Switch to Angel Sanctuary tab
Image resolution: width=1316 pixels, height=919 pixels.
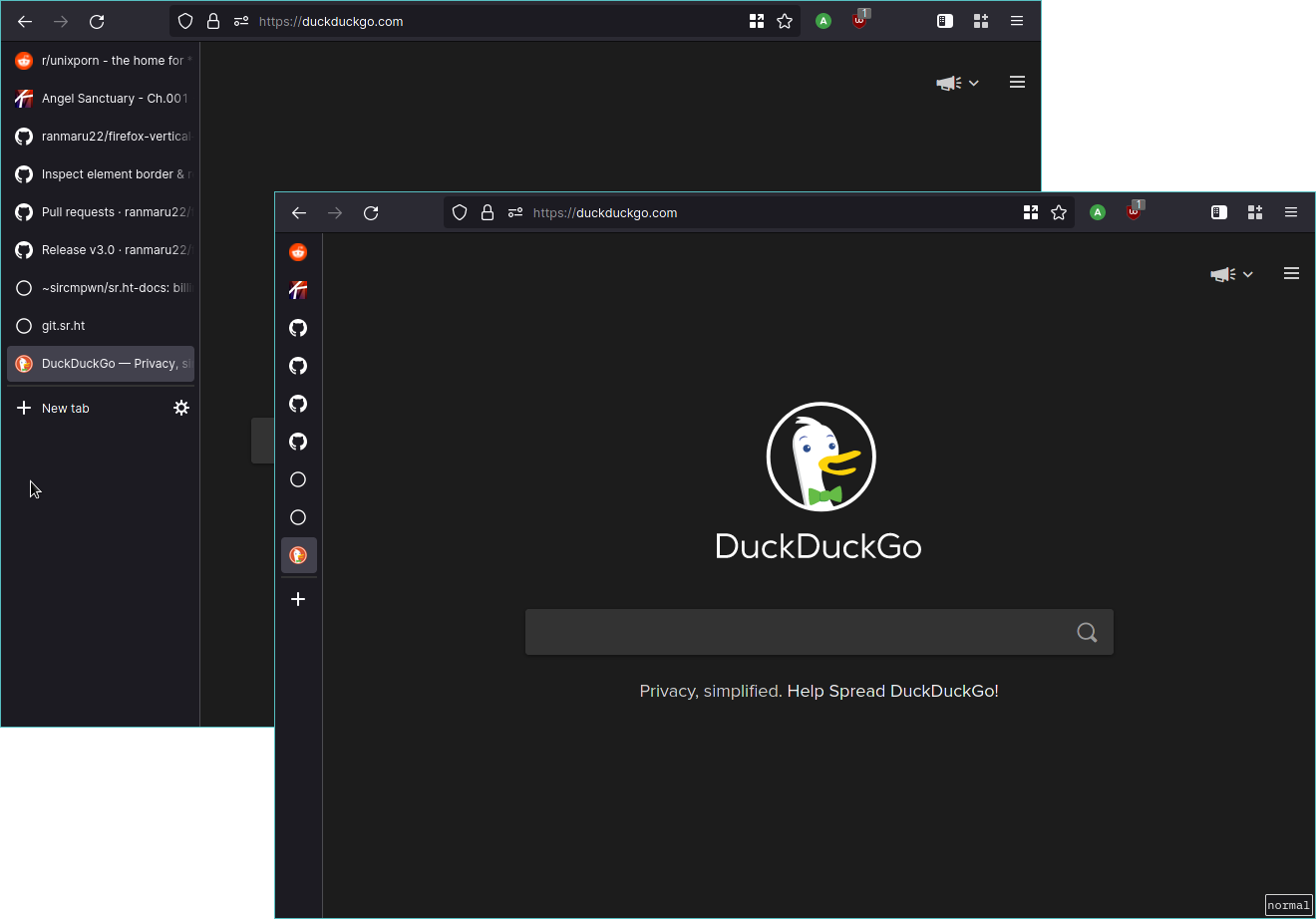click(101, 99)
